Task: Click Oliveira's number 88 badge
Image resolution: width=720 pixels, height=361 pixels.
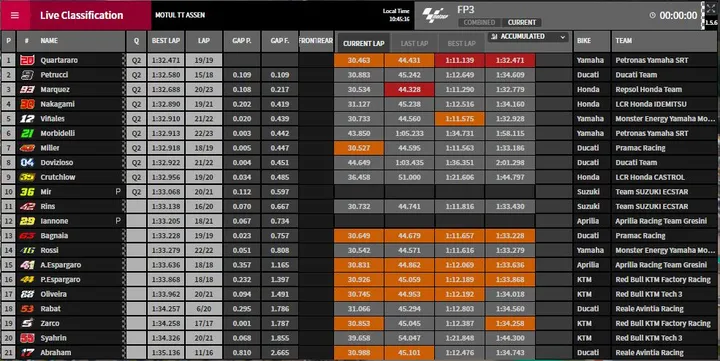Action: [27, 294]
